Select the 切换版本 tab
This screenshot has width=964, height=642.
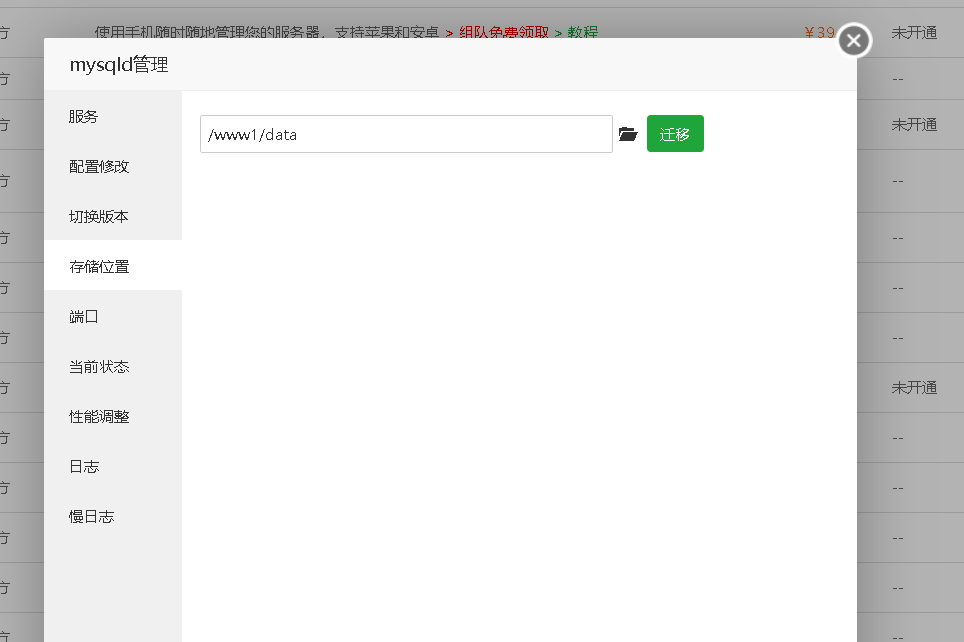coord(113,216)
